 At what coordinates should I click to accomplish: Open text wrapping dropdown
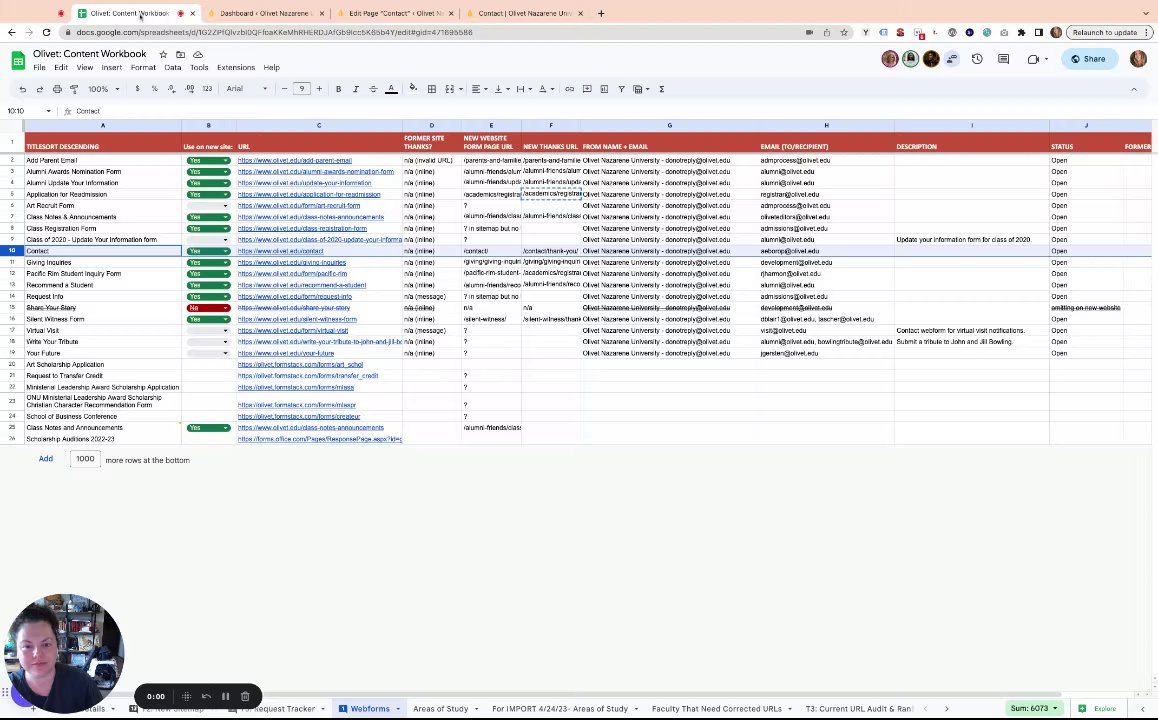pyautogui.click(x=523, y=89)
